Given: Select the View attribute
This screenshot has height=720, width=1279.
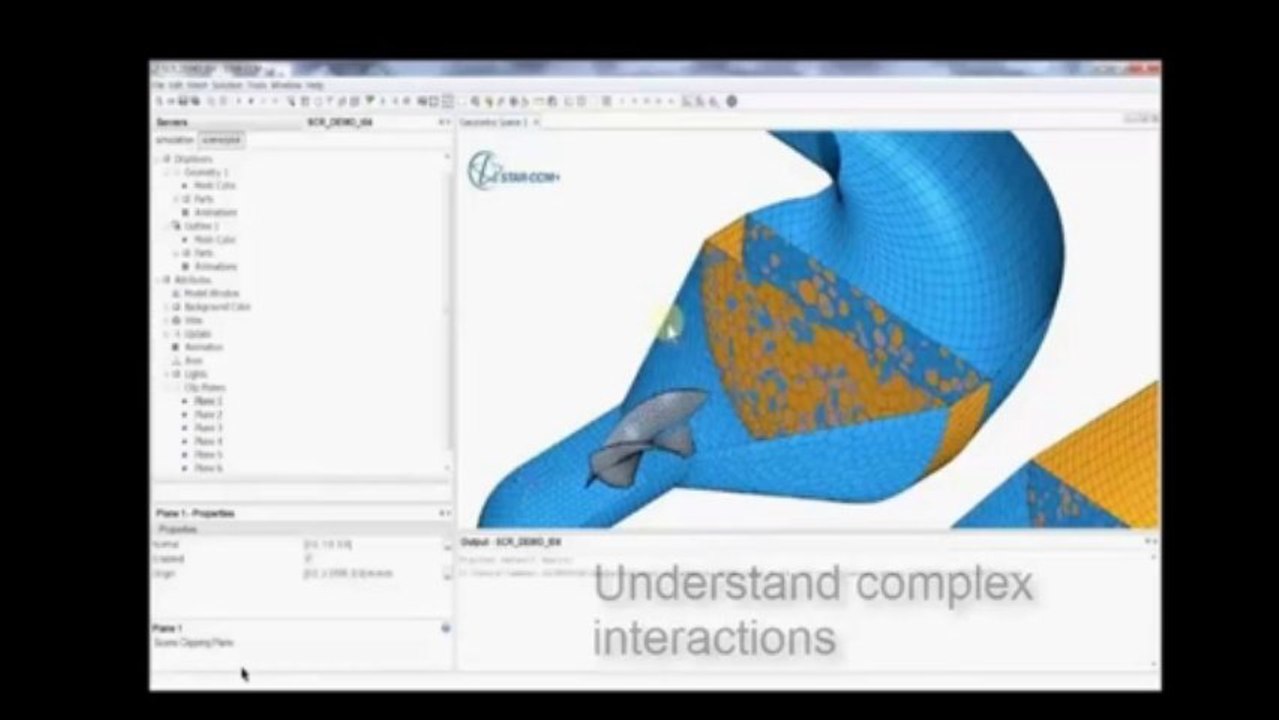Looking at the screenshot, I should (194, 320).
